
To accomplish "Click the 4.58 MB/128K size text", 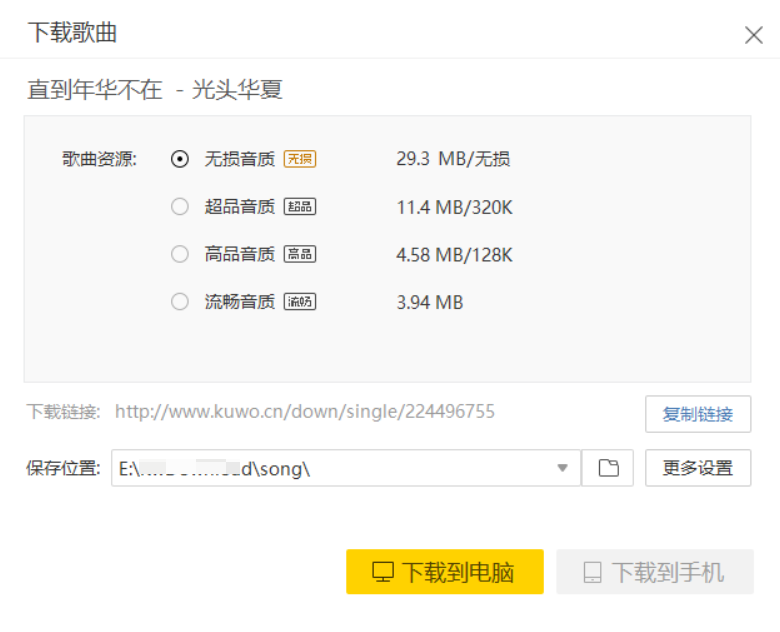I will [454, 255].
